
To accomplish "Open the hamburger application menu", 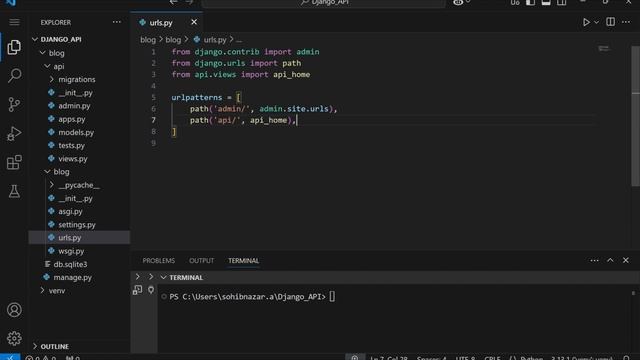I will 14,22.
